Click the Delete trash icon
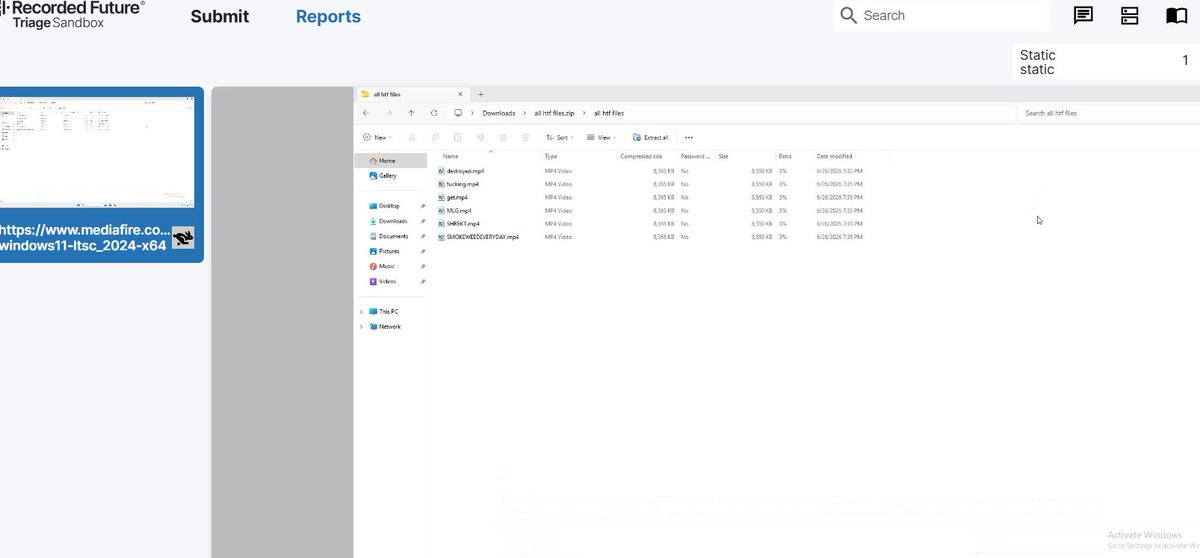The width and height of the screenshot is (1200, 558). (525, 137)
